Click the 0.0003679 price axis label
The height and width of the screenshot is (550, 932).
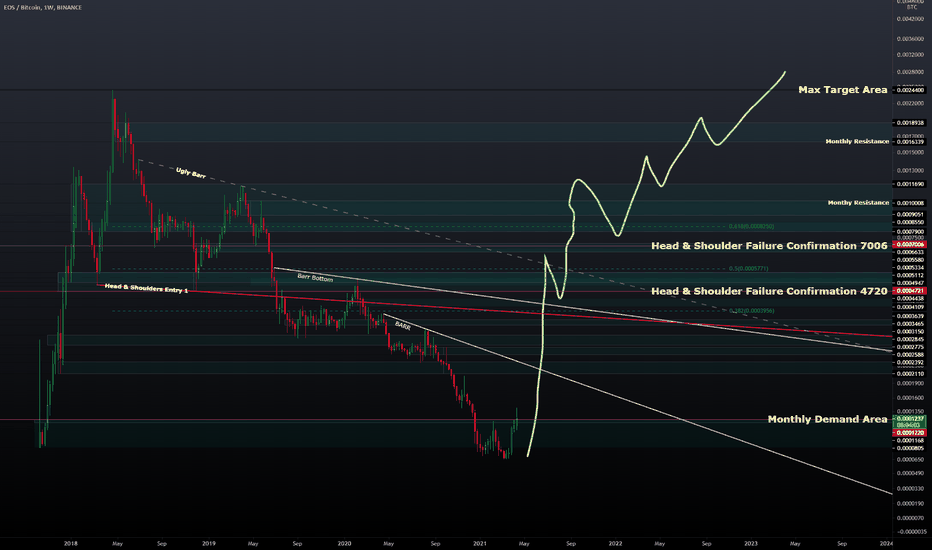[x=910, y=316]
